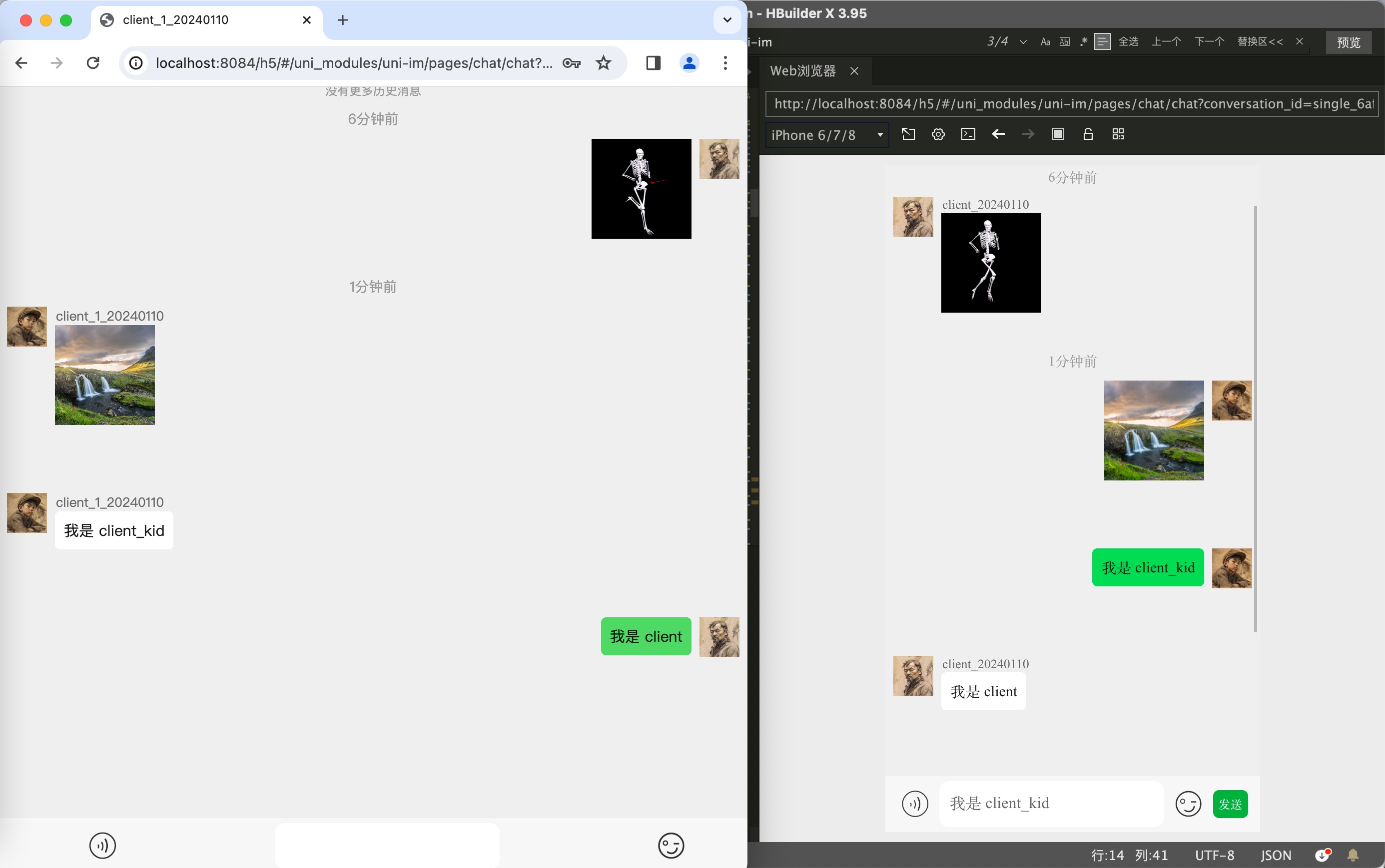Image resolution: width=1385 pixels, height=868 pixels.
Task: Click the green 发送 send button
Action: [x=1230, y=804]
